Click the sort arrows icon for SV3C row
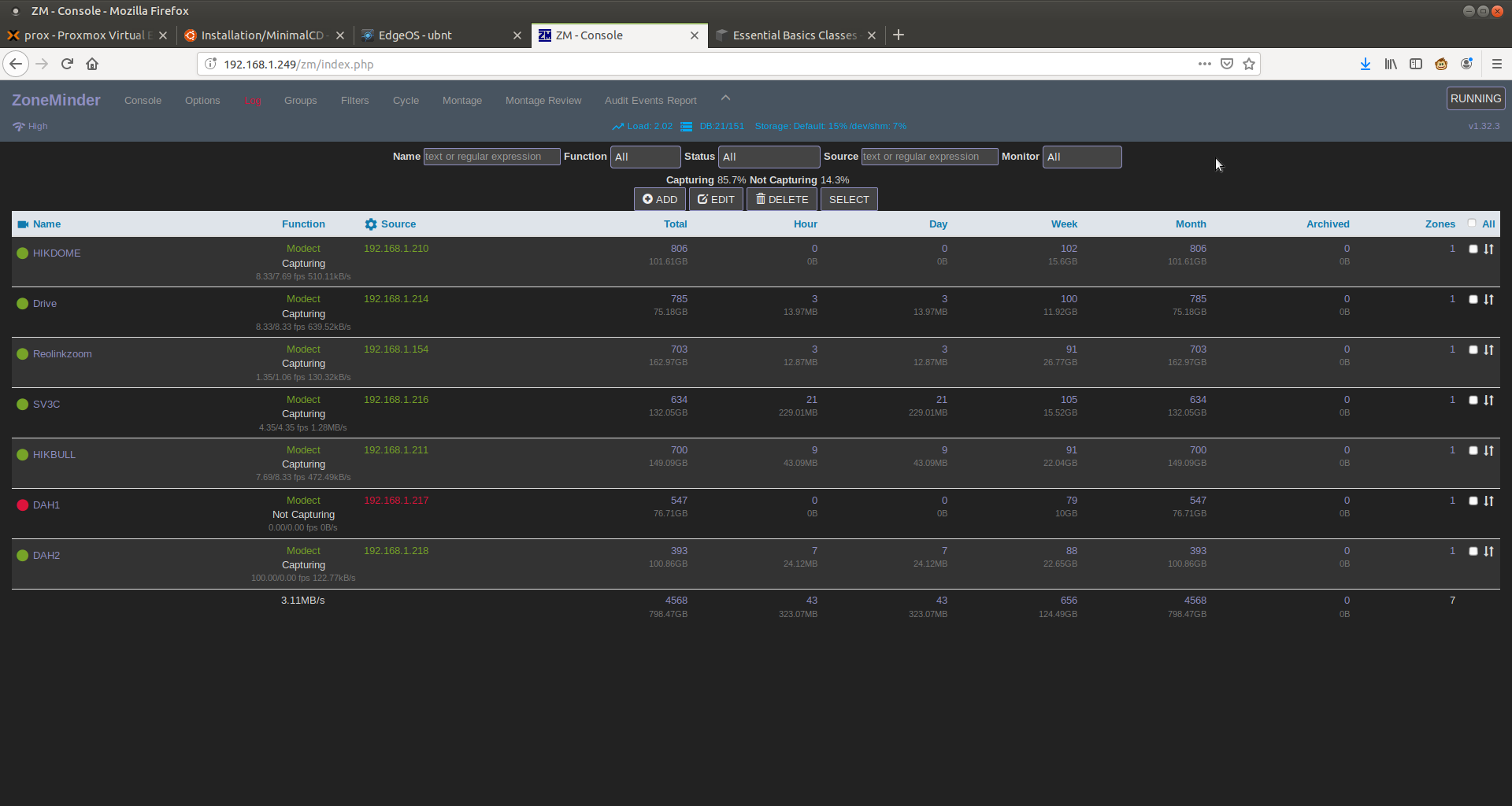Viewport: 1512px width, 806px height. click(1488, 400)
